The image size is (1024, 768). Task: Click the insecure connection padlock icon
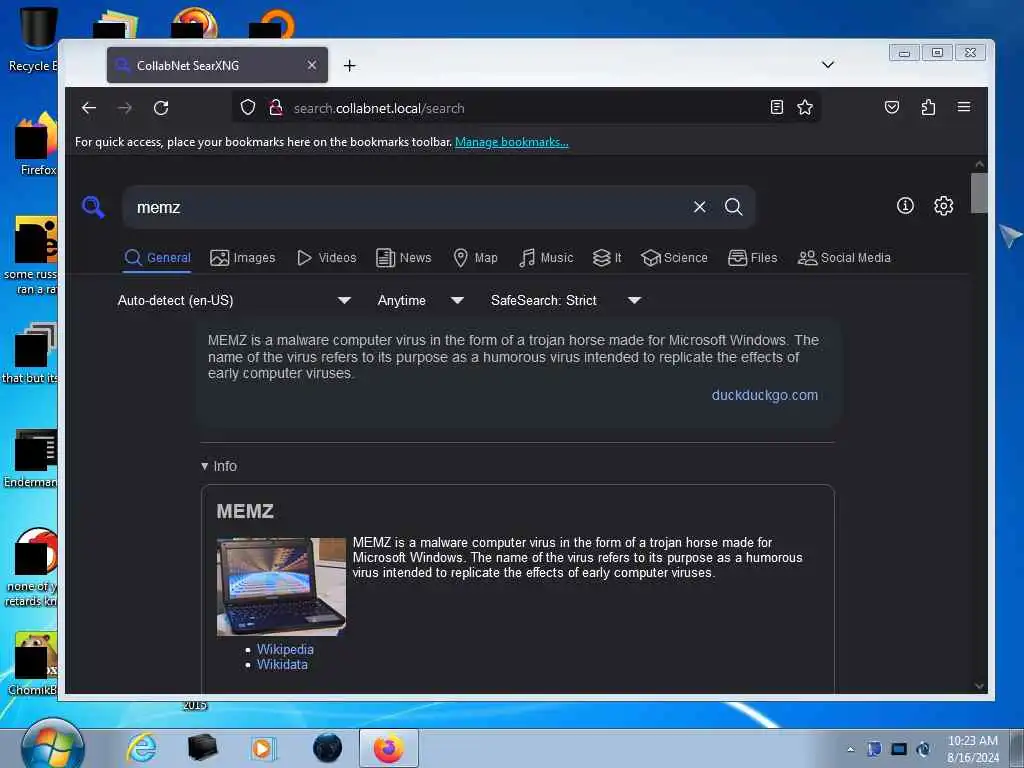[276, 107]
